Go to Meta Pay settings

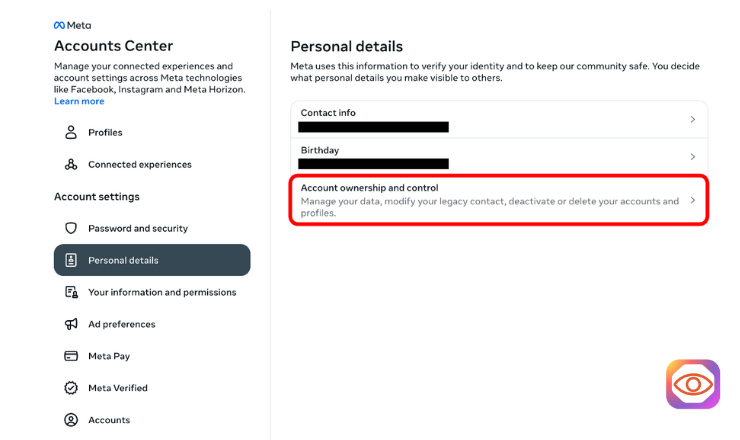(x=109, y=356)
